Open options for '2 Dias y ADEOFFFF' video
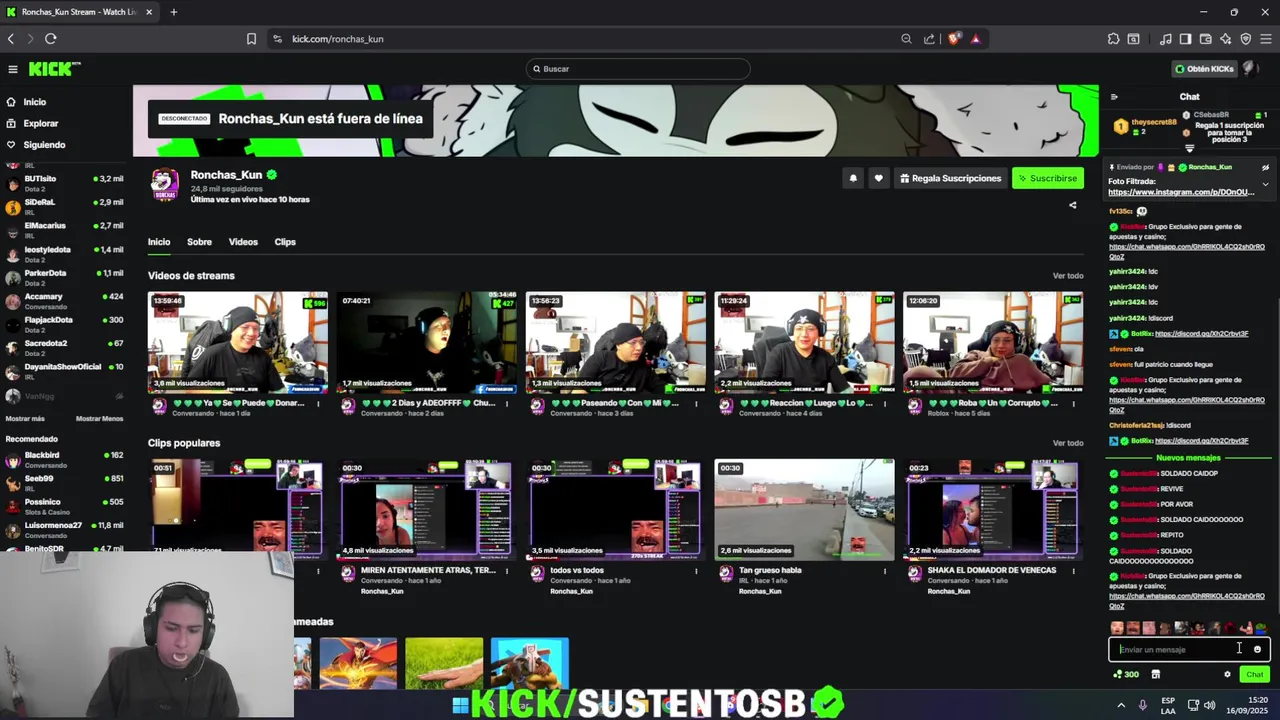This screenshot has width=1280, height=720. 507,404
